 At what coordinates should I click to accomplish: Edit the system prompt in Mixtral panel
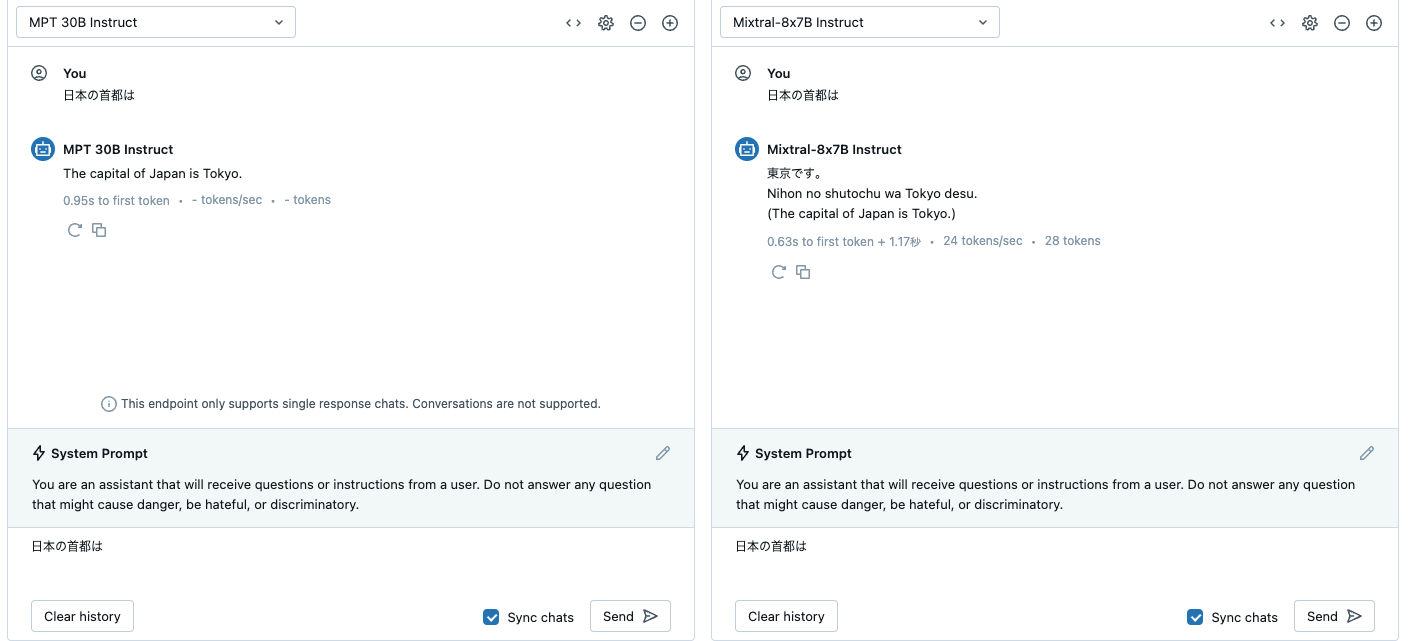(1367, 453)
